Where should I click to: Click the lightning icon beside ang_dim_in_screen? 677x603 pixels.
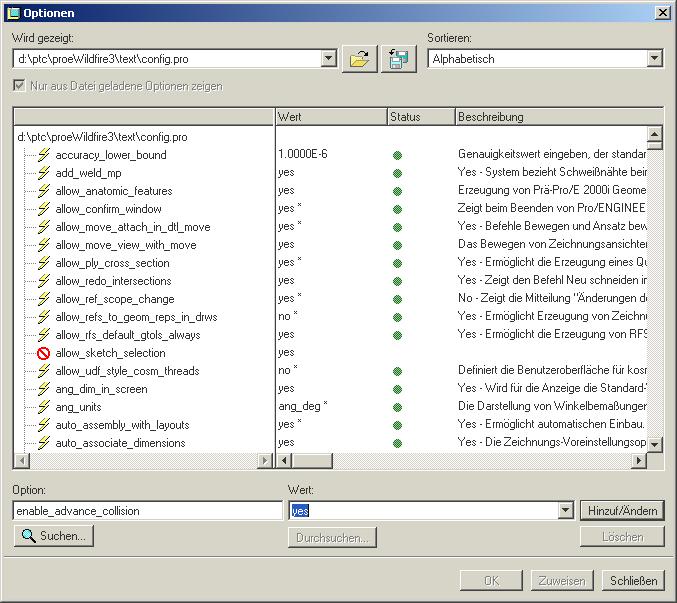click(44, 389)
